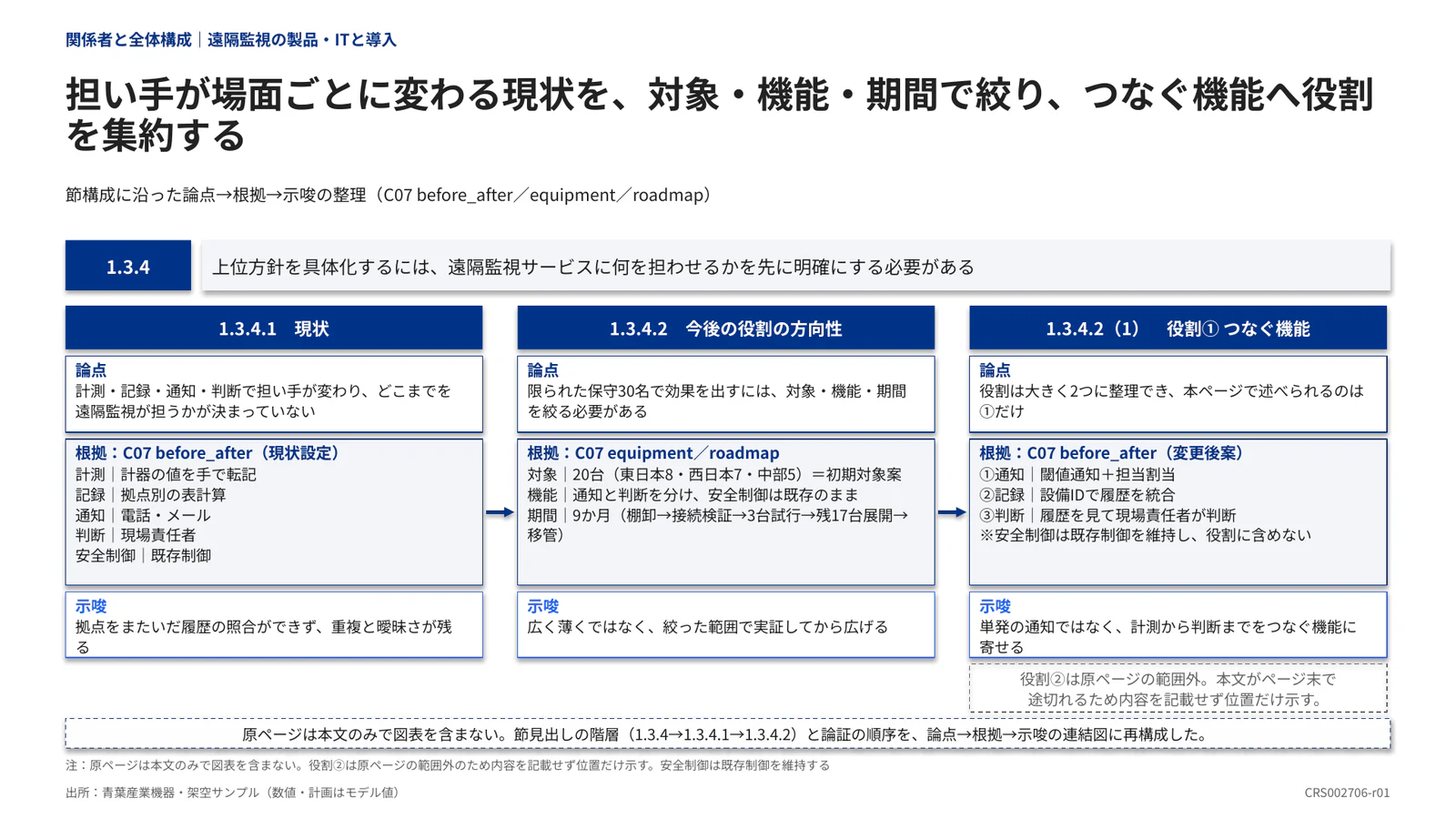The height and width of the screenshot is (819, 1456).
Task: Click the line 機能｜通知と判断を分け
Action: click(693, 495)
